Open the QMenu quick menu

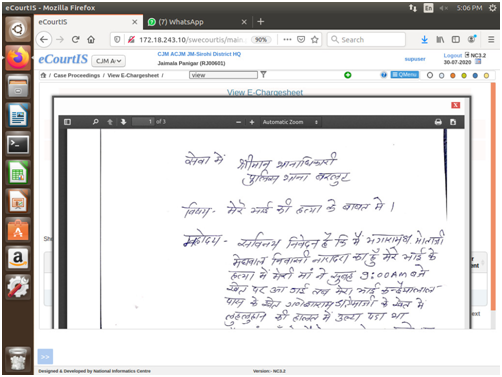tap(405, 75)
